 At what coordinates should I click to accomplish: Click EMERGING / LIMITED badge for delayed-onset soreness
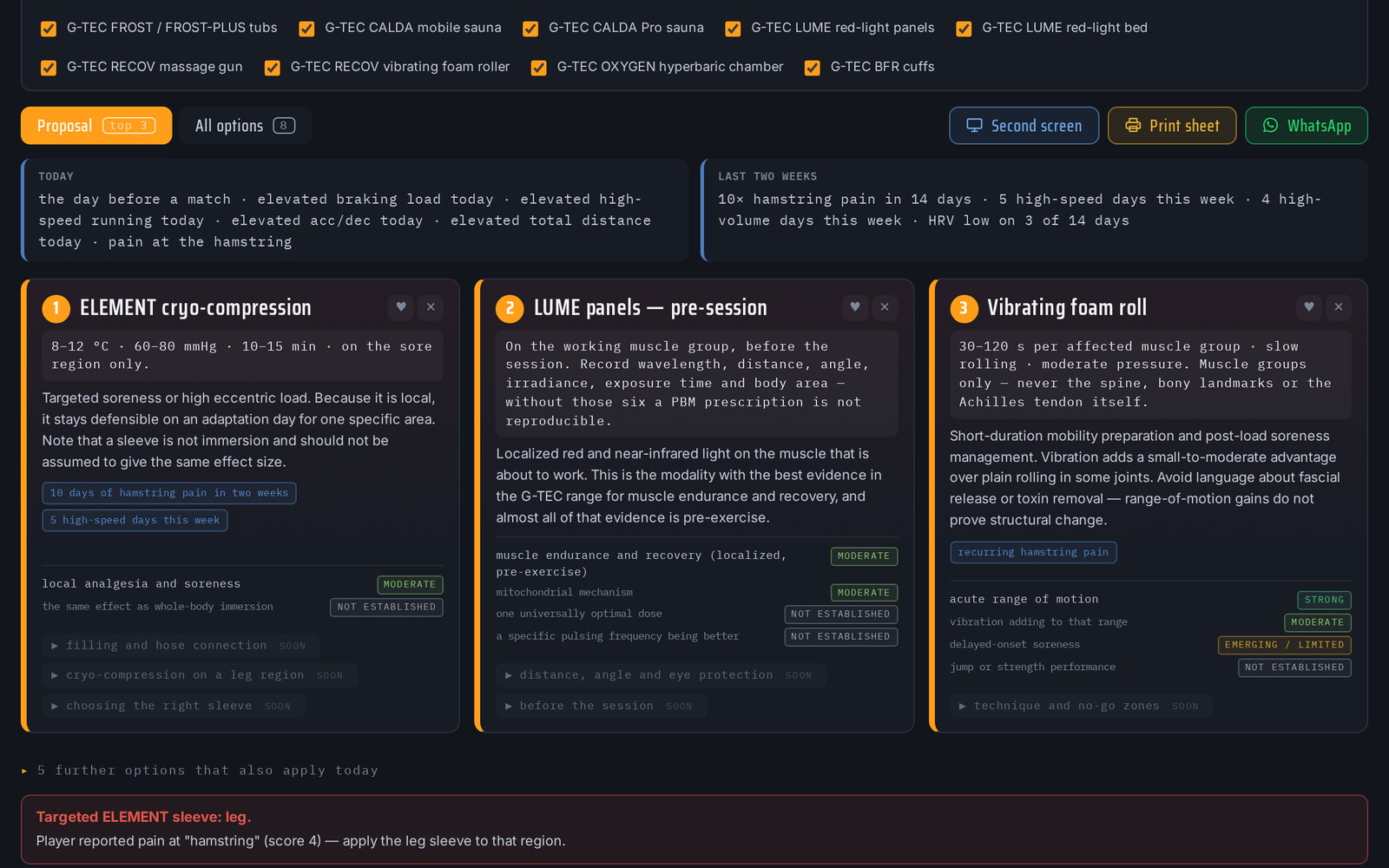tap(1284, 645)
